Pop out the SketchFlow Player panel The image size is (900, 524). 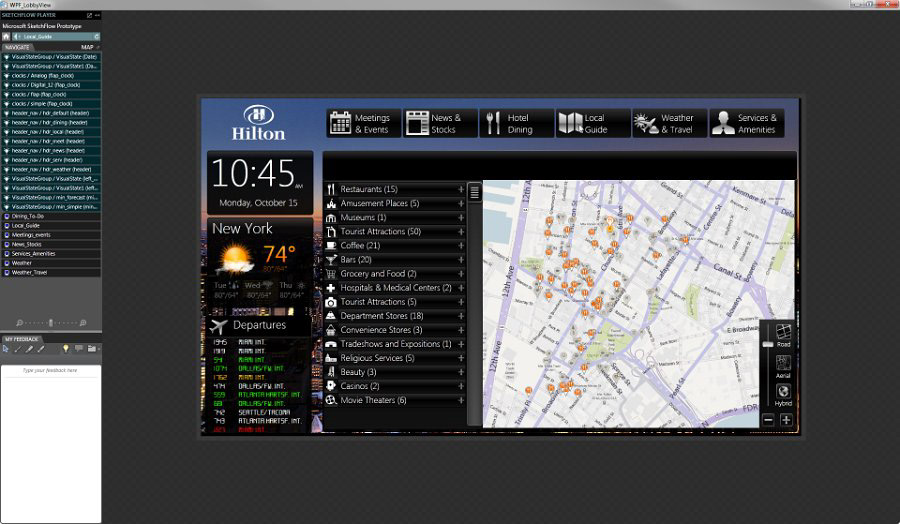(x=90, y=15)
